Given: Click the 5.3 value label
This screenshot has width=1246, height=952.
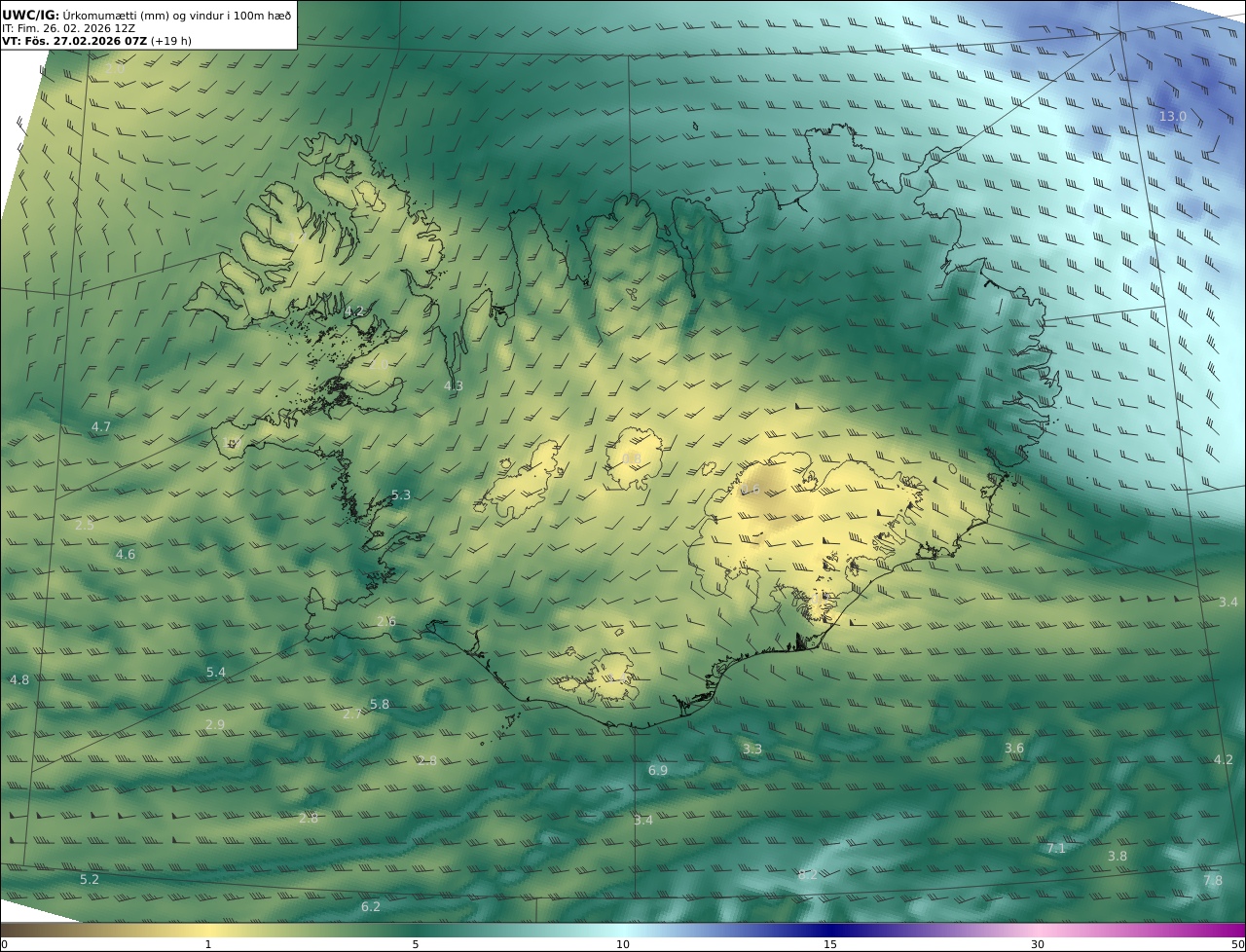Looking at the screenshot, I should [401, 495].
